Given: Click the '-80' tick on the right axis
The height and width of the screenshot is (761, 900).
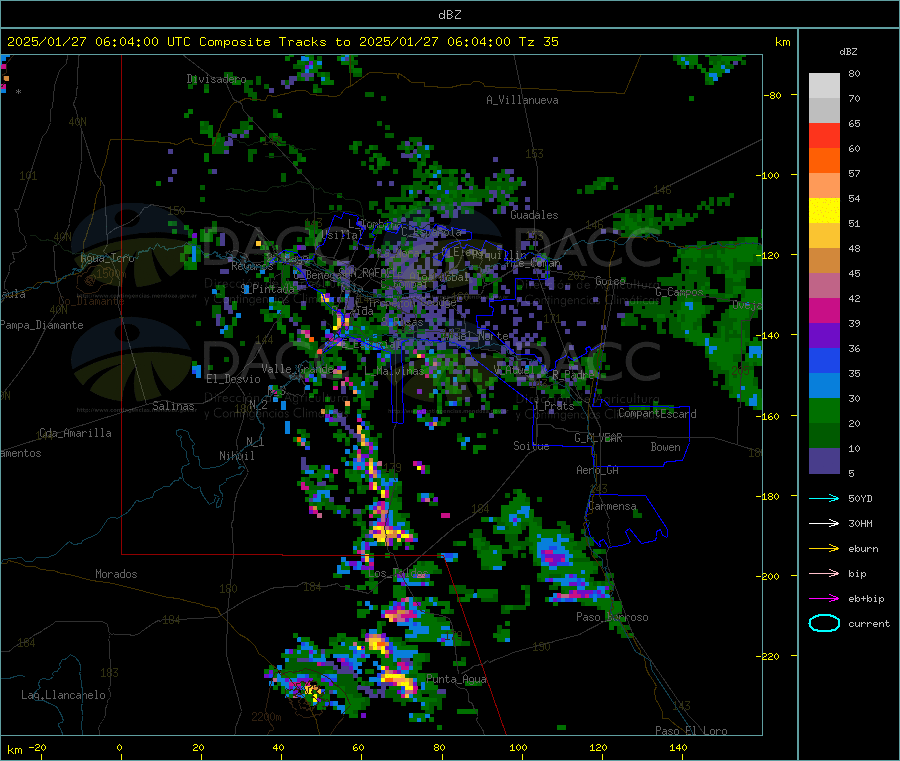Looking at the screenshot, I should pyautogui.click(x=772, y=95).
